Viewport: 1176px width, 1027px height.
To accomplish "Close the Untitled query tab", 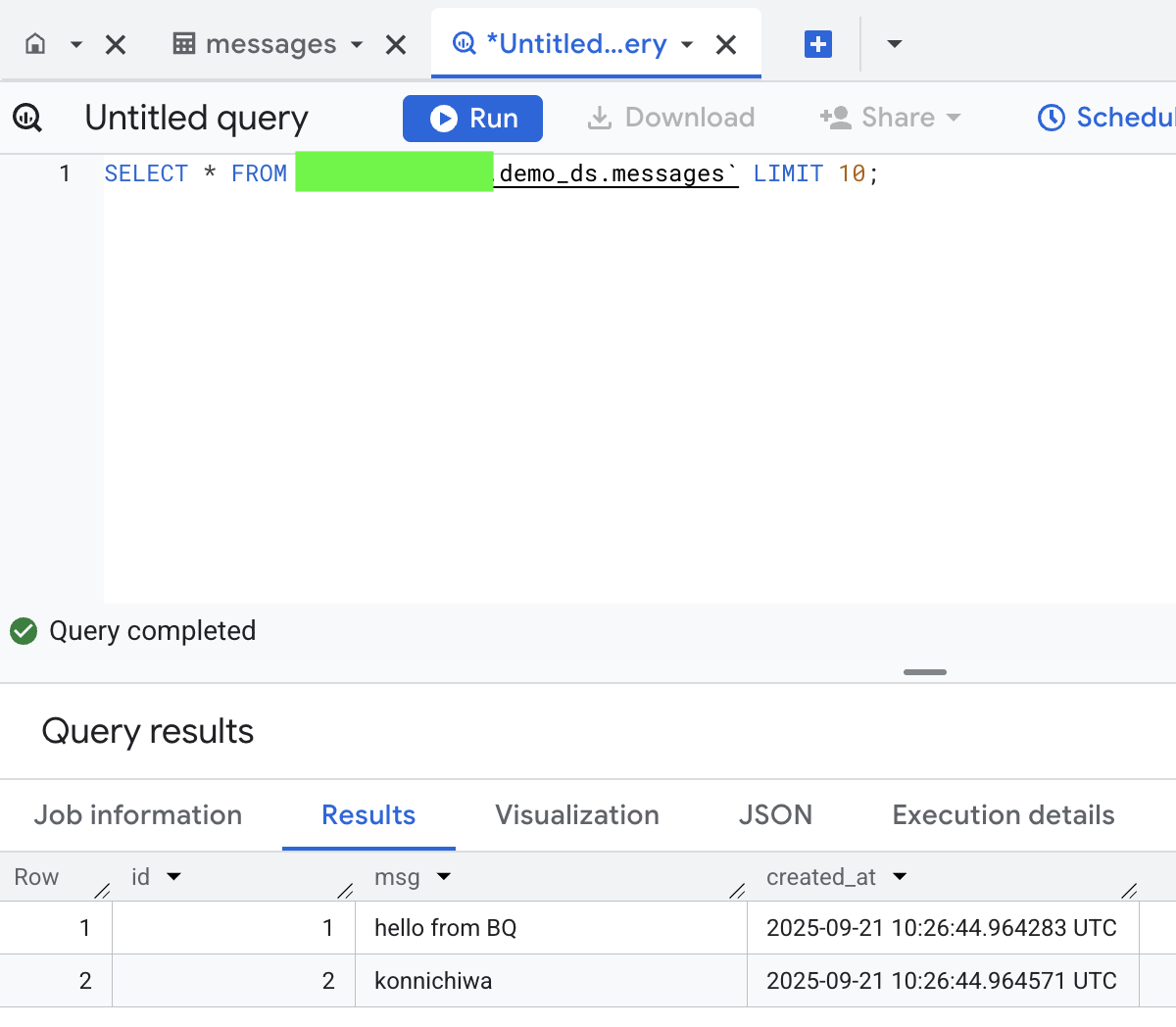I will (x=726, y=45).
